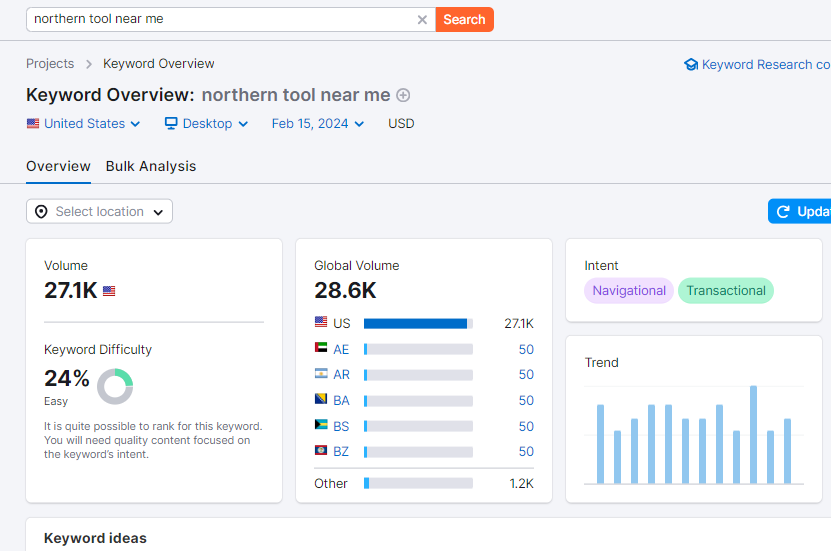Switch to the Overview tab

pyautogui.click(x=58, y=166)
